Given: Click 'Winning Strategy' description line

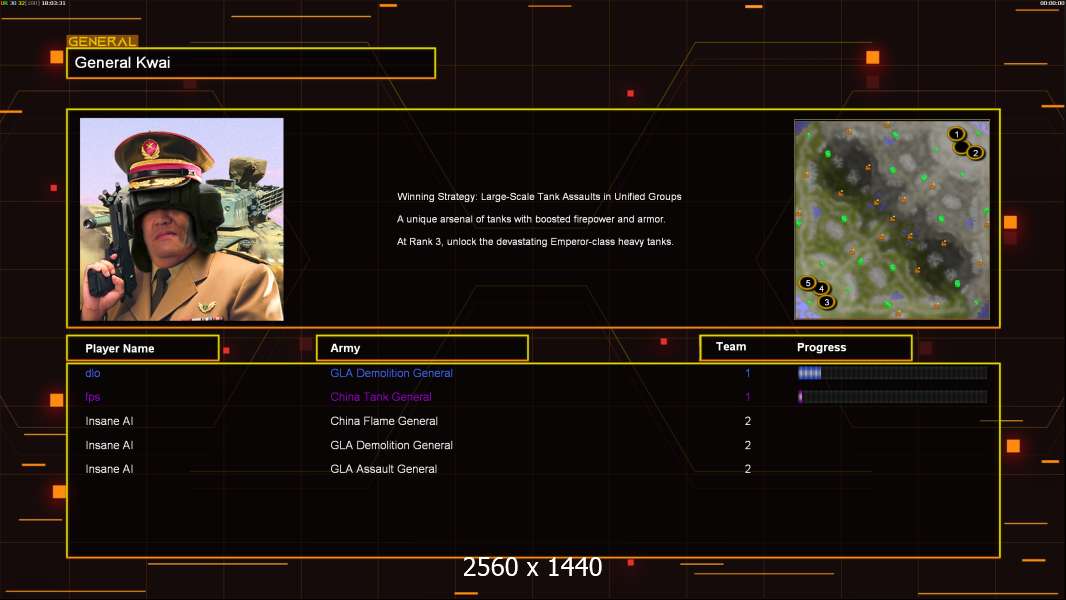Looking at the screenshot, I should point(539,196).
